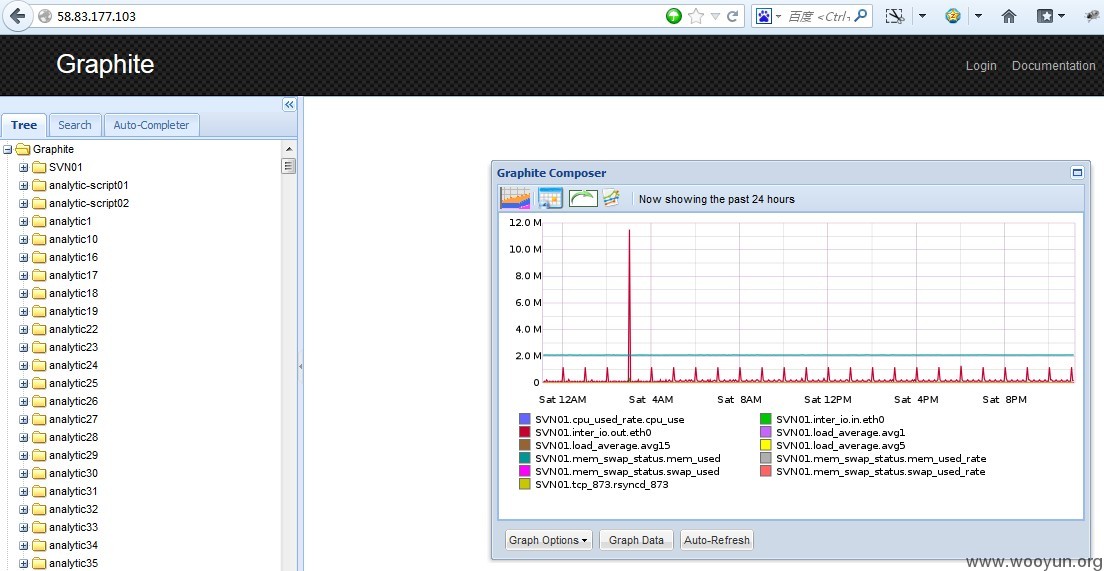Select the analytic34 tree item

click(73, 546)
